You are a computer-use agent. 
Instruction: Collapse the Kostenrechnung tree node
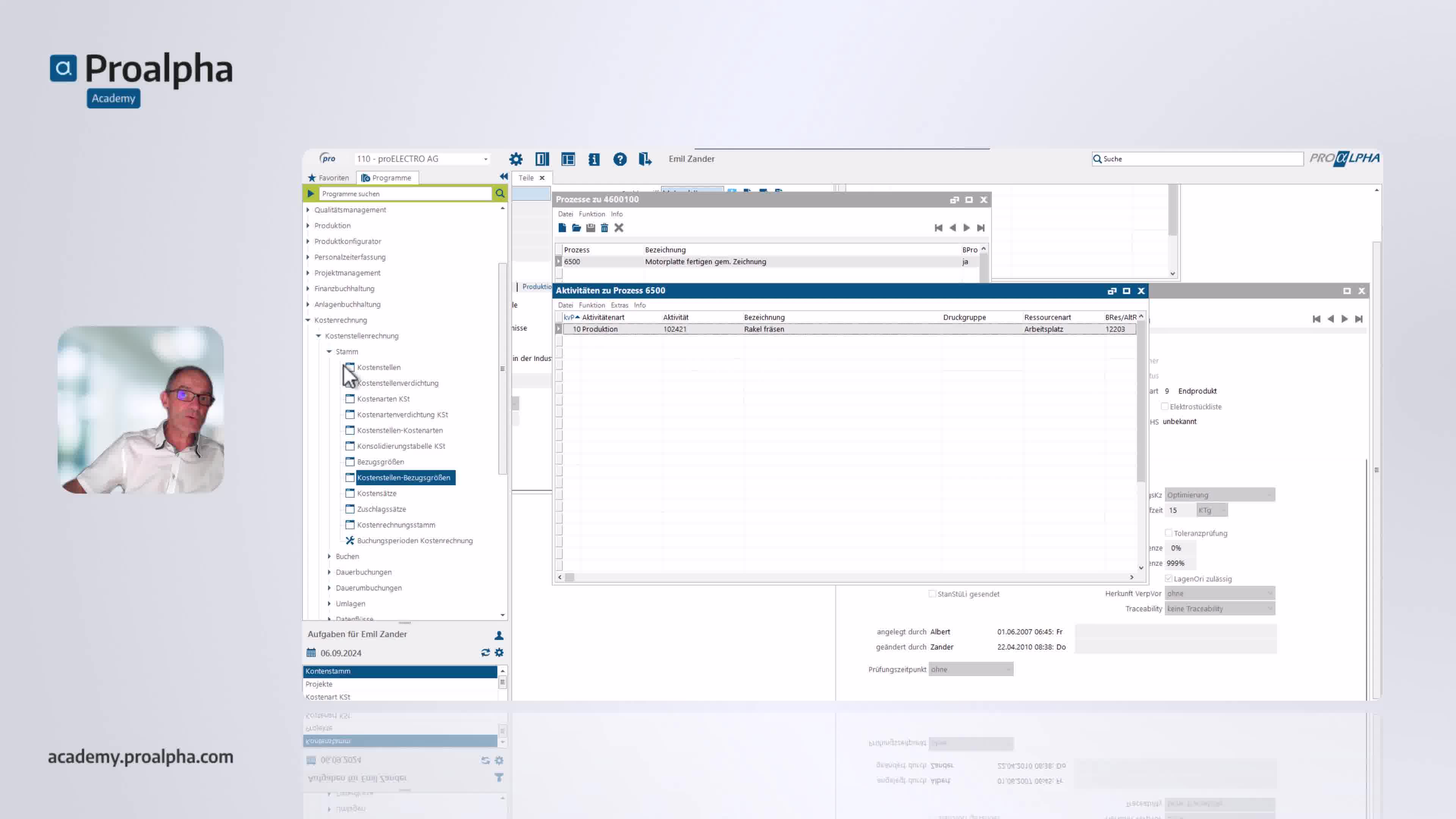pos(308,320)
